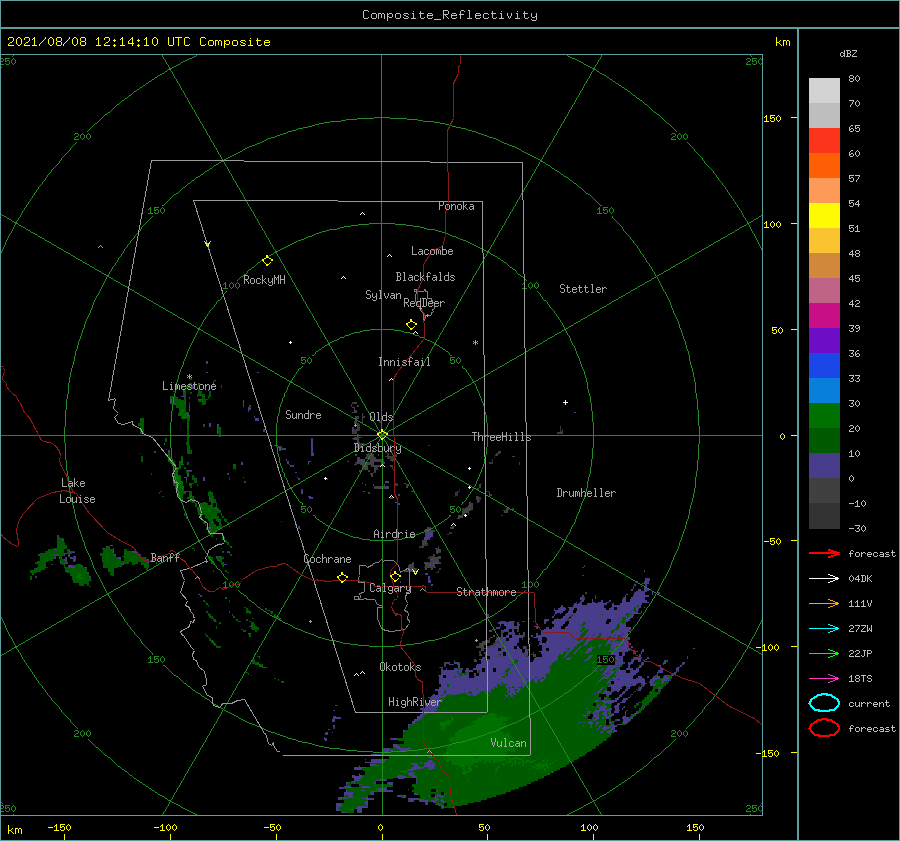Click the yellow radar-center diamond near Olds
This screenshot has height=841, width=900.
382,435
